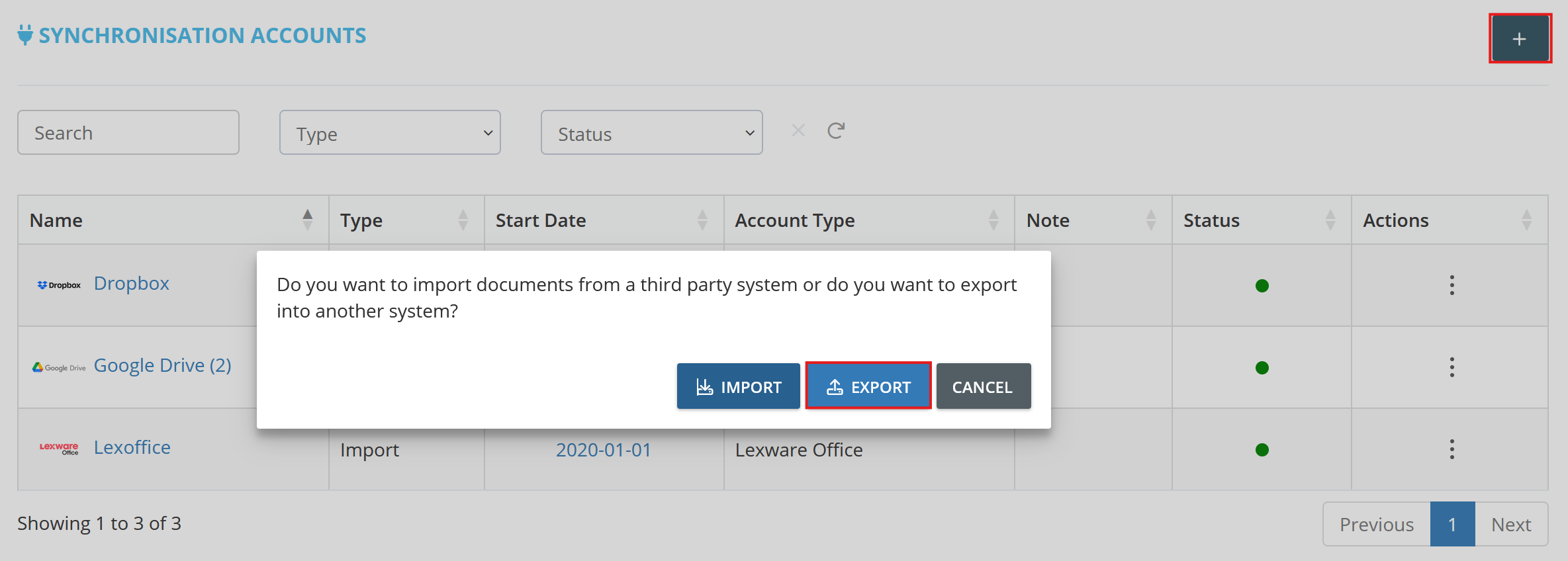Sort table by Actions column
Screen dimensions: 1568x561
pos(1450,220)
